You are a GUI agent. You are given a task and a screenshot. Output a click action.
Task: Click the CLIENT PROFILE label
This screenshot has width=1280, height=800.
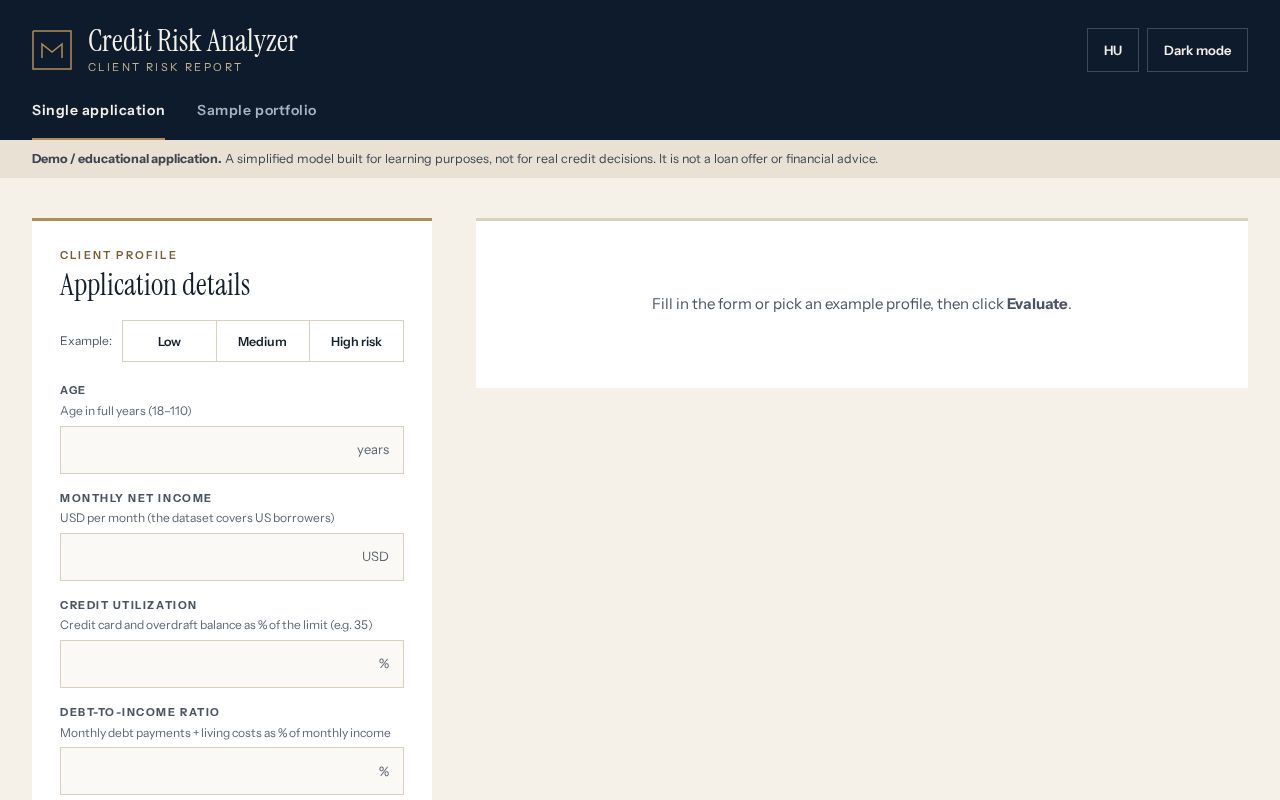(x=119, y=255)
